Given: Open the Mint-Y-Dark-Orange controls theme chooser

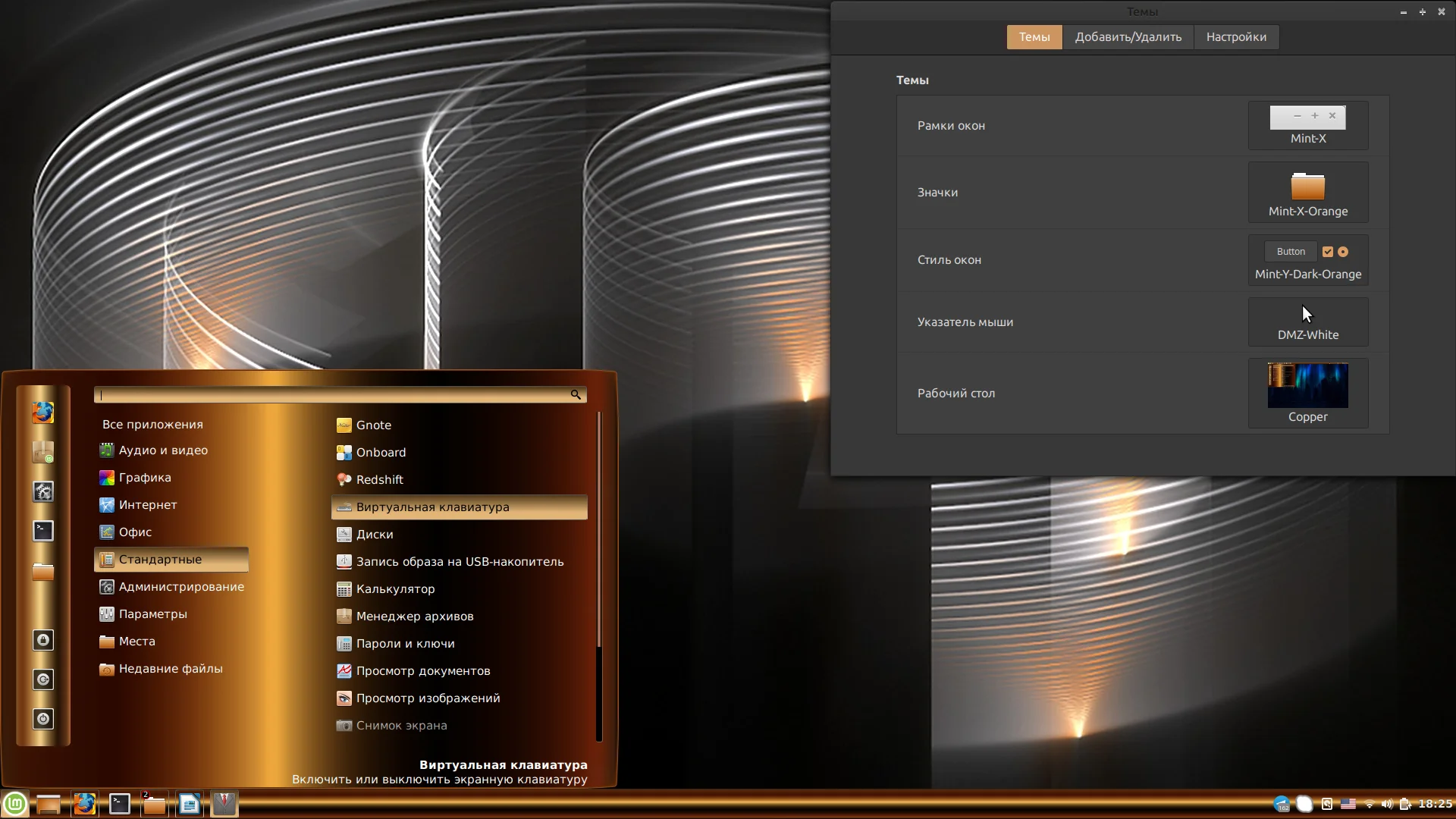Looking at the screenshot, I should [1308, 260].
